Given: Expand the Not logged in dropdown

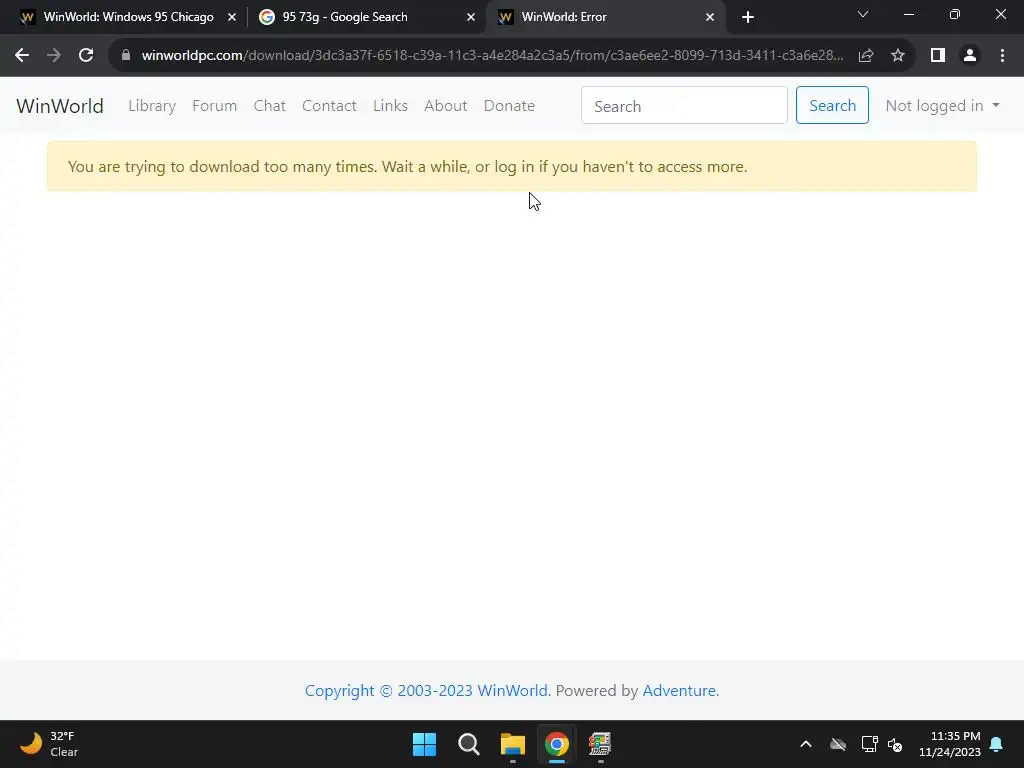Looking at the screenshot, I should coord(942,106).
